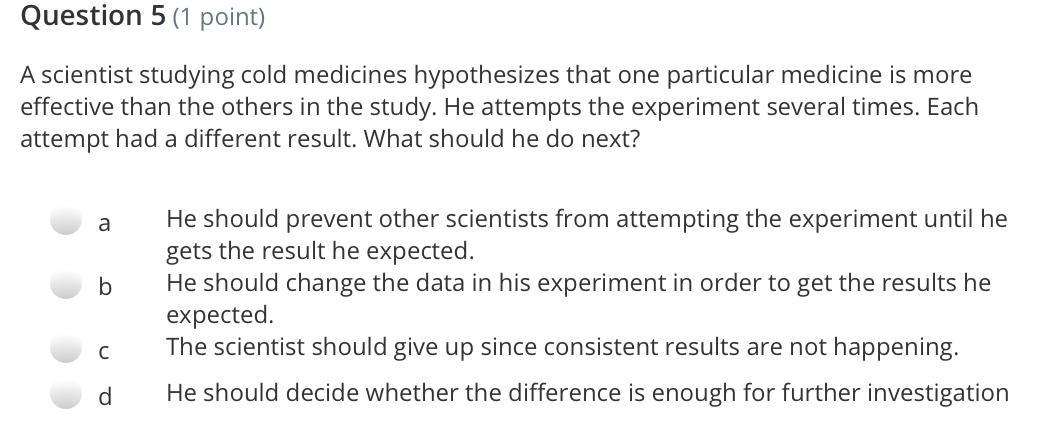Click line 'gets the result he expected.'

(320, 251)
